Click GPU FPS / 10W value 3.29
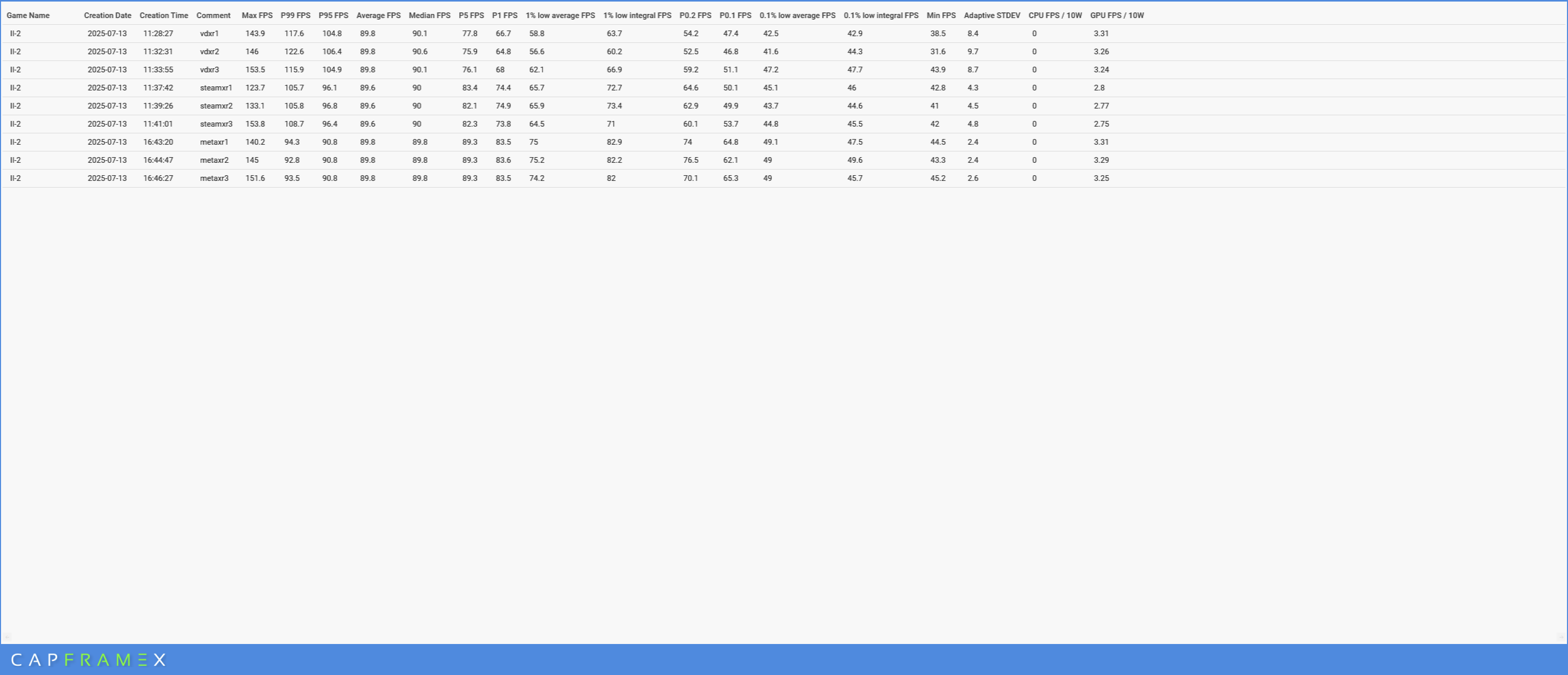Screen dimensions: 1568x675 pos(1101,160)
